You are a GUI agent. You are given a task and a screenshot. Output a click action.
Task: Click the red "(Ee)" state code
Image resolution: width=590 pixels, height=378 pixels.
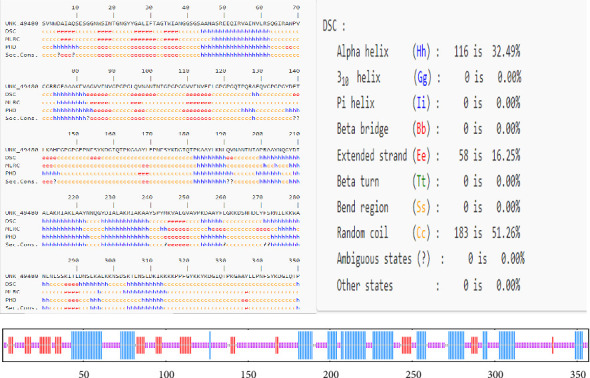421,155
